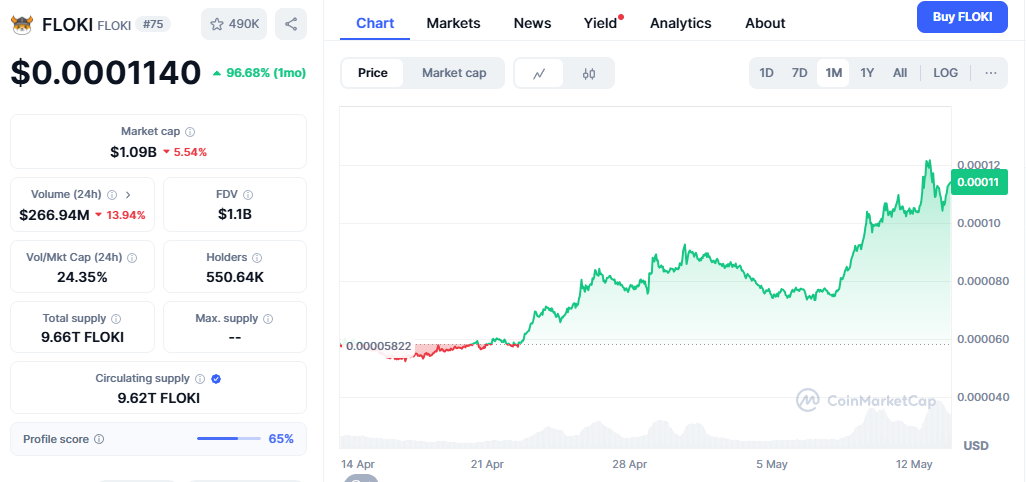This screenshot has height=482, width=1026.
Task: Click the Profile score info icon
Action: 99,439
